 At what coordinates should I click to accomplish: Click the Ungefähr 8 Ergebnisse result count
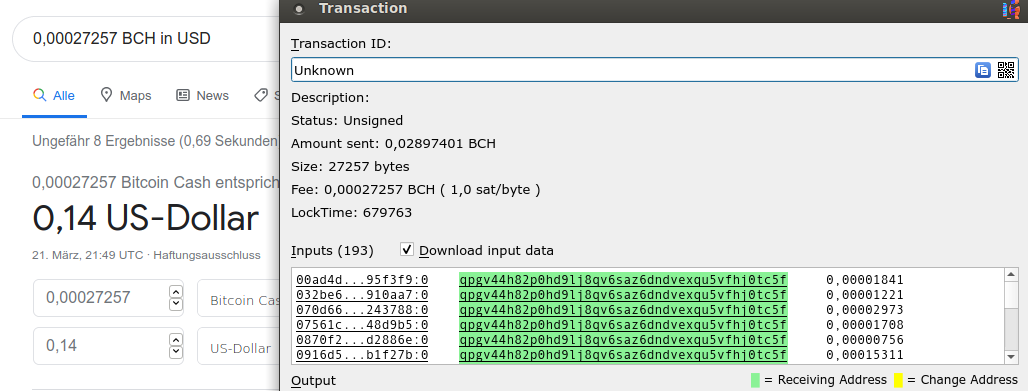tap(155, 141)
